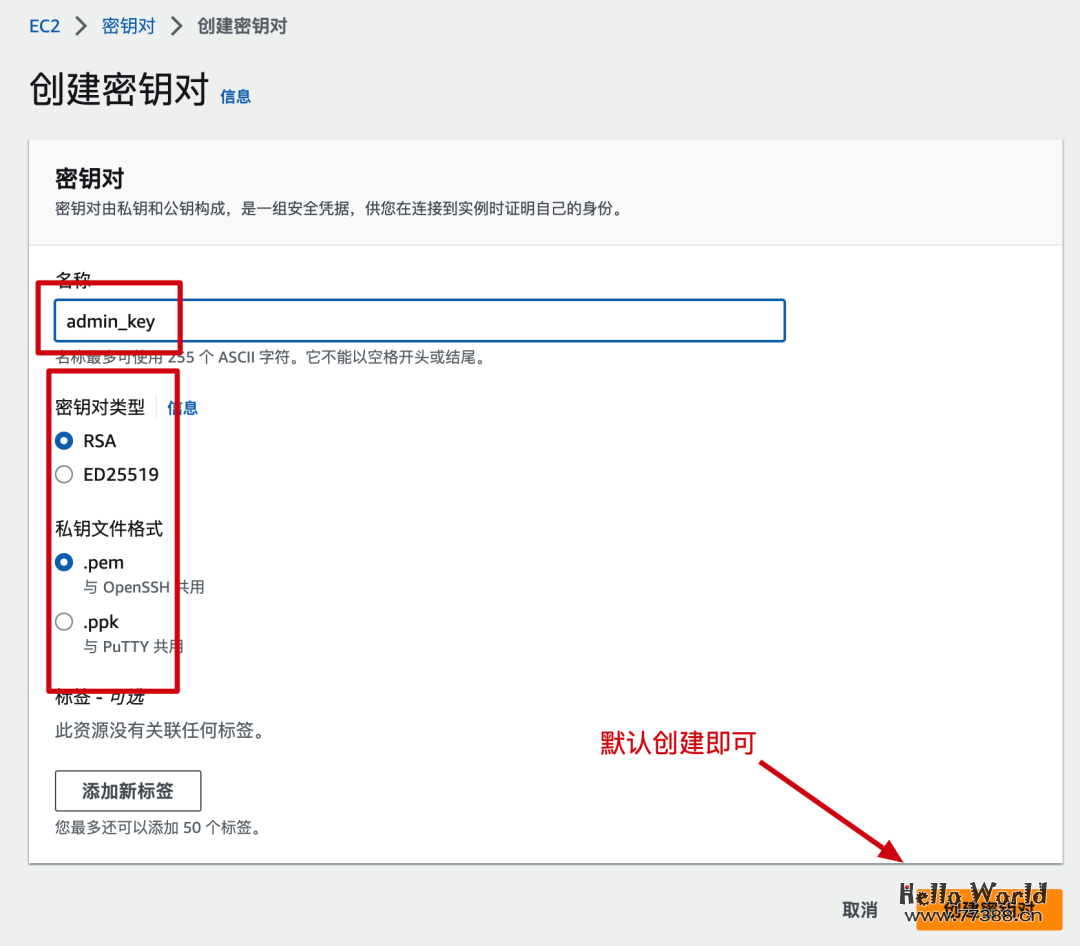The height and width of the screenshot is (946, 1080).
Task: Navigate back using the 密钥对 breadcrumb link
Action: point(128,27)
